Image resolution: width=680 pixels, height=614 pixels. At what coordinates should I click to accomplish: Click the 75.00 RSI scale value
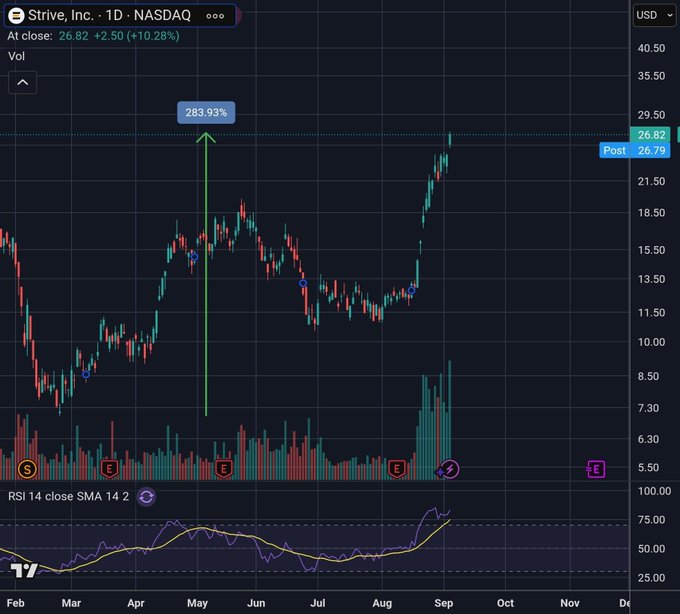click(x=651, y=519)
